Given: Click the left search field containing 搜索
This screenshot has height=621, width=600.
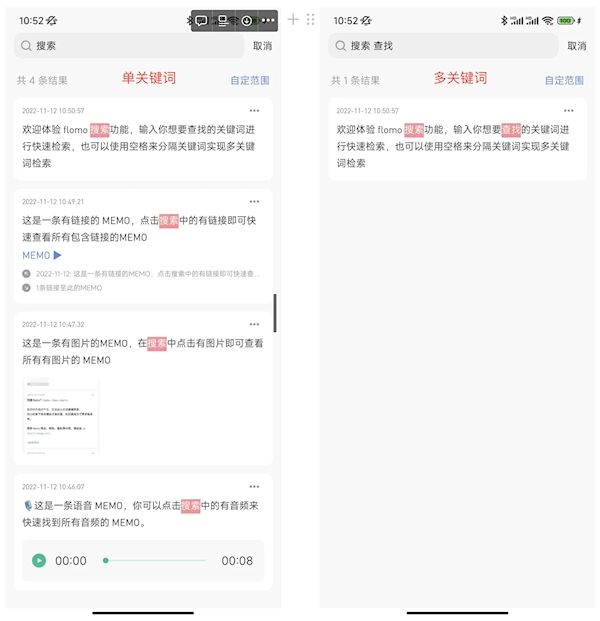Looking at the screenshot, I should pos(129,46).
